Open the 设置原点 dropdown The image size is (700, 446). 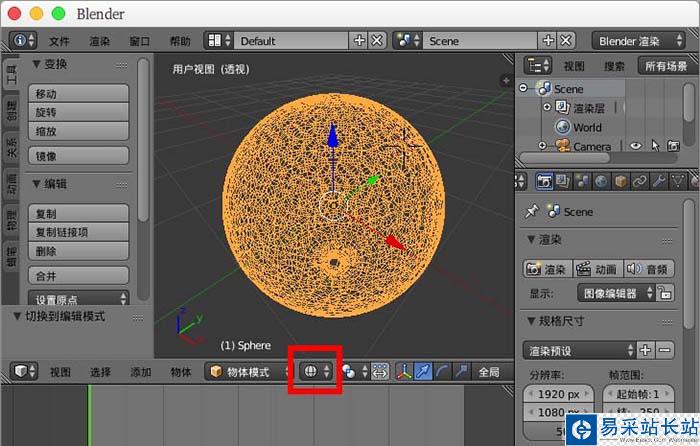(x=79, y=298)
